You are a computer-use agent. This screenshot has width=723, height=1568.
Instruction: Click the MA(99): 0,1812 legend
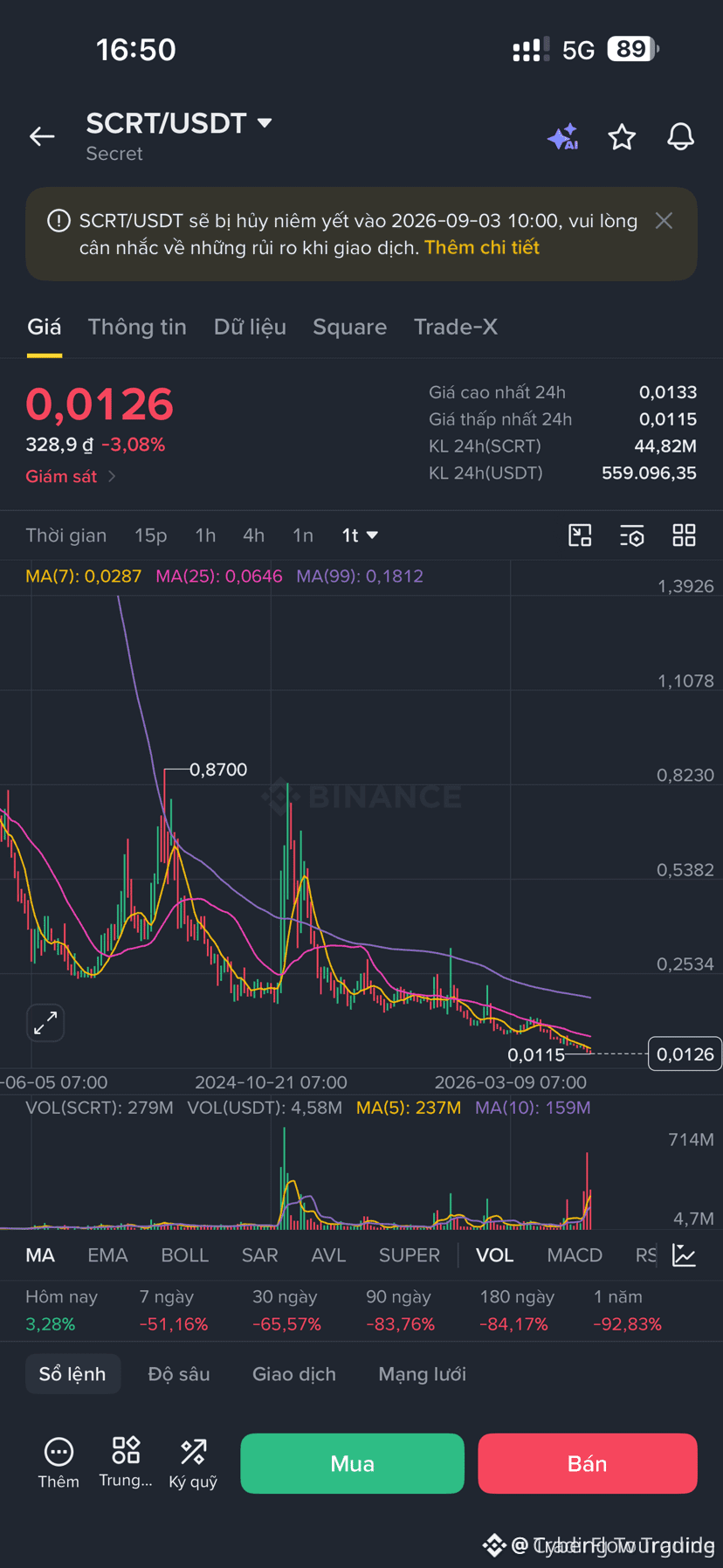(x=360, y=577)
